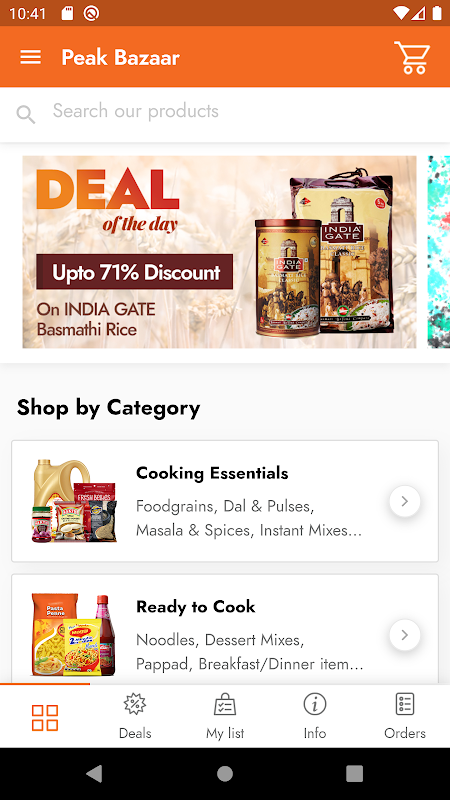
Task: Open the My list bag icon
Action: tap(225, 704)
